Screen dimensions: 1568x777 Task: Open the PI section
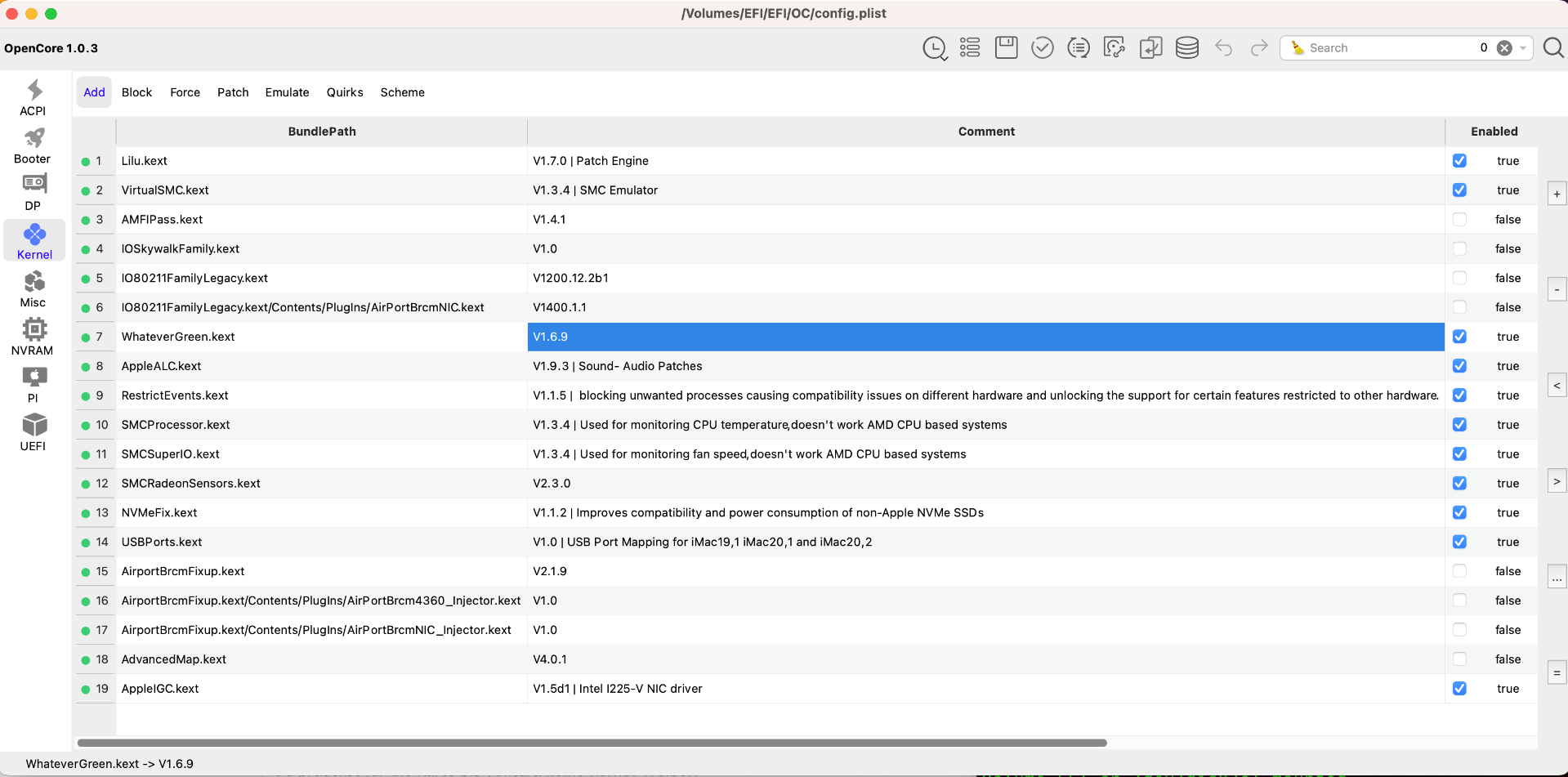(x=34, y=385)
